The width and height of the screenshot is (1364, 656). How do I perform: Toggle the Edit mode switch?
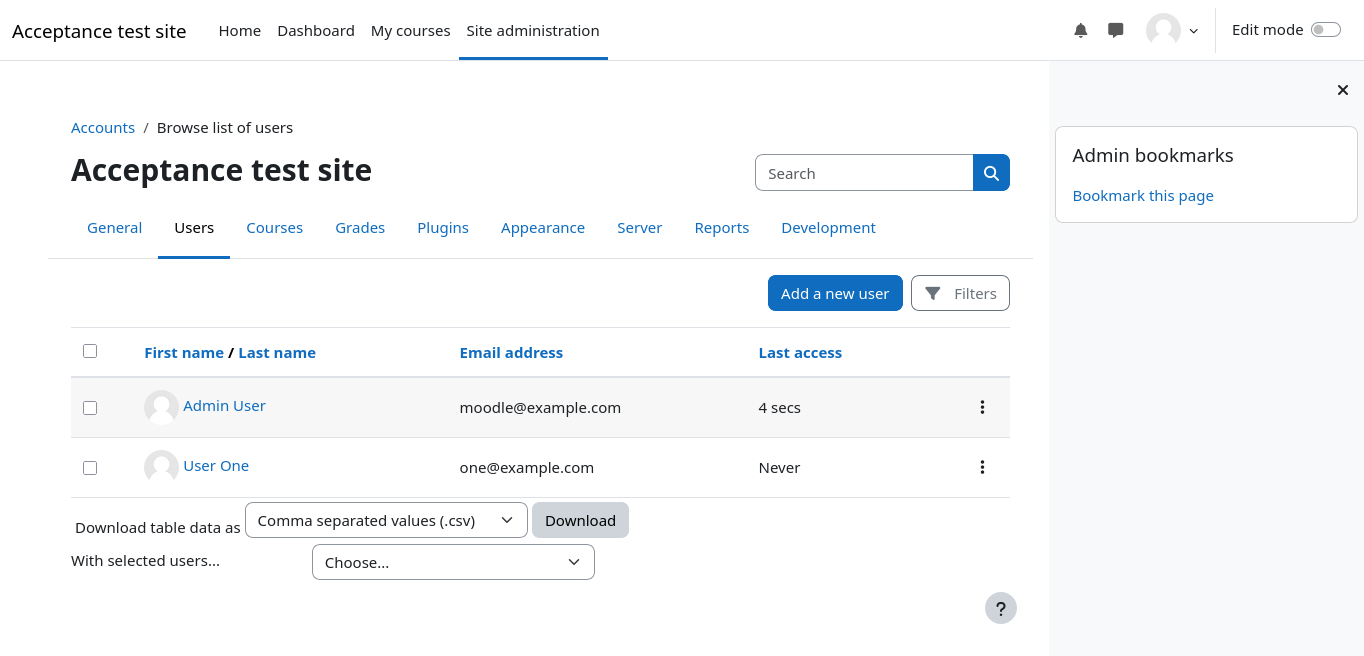pos(1325,30)
